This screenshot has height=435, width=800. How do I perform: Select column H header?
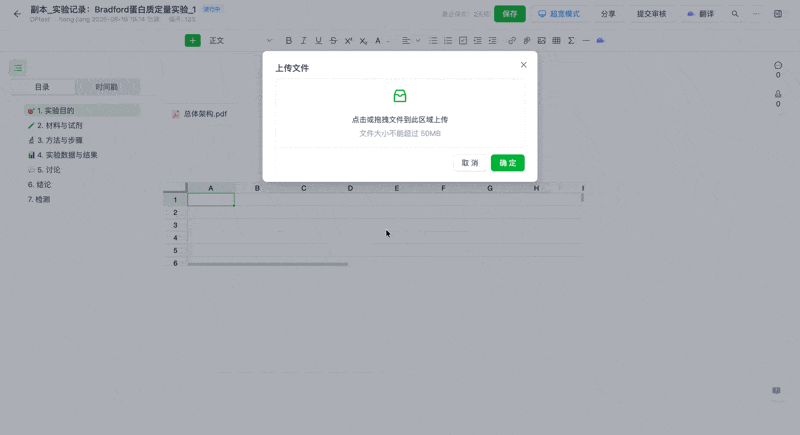point(536,188)
